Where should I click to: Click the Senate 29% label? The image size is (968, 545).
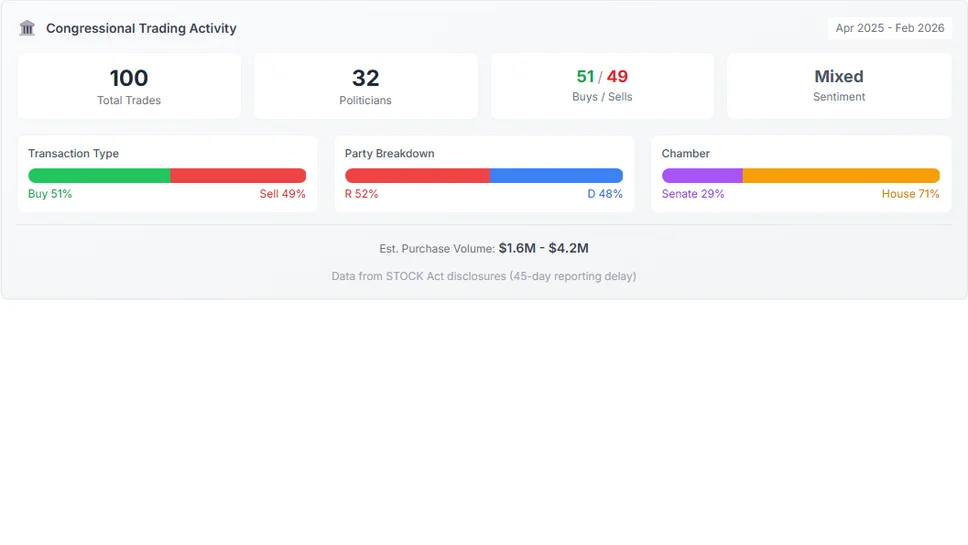pos(693,194)
